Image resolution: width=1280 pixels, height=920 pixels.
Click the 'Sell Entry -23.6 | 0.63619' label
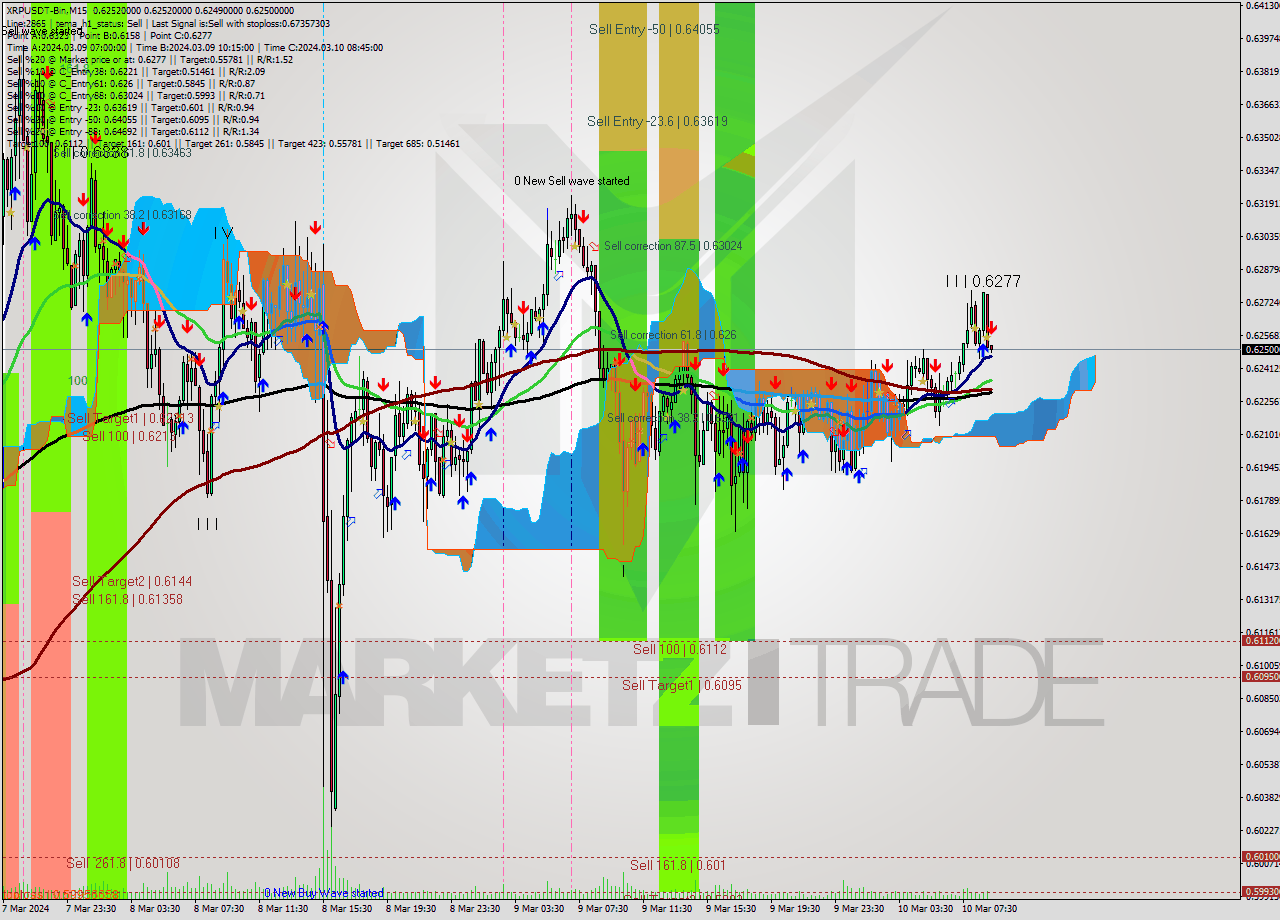point(657,121)
